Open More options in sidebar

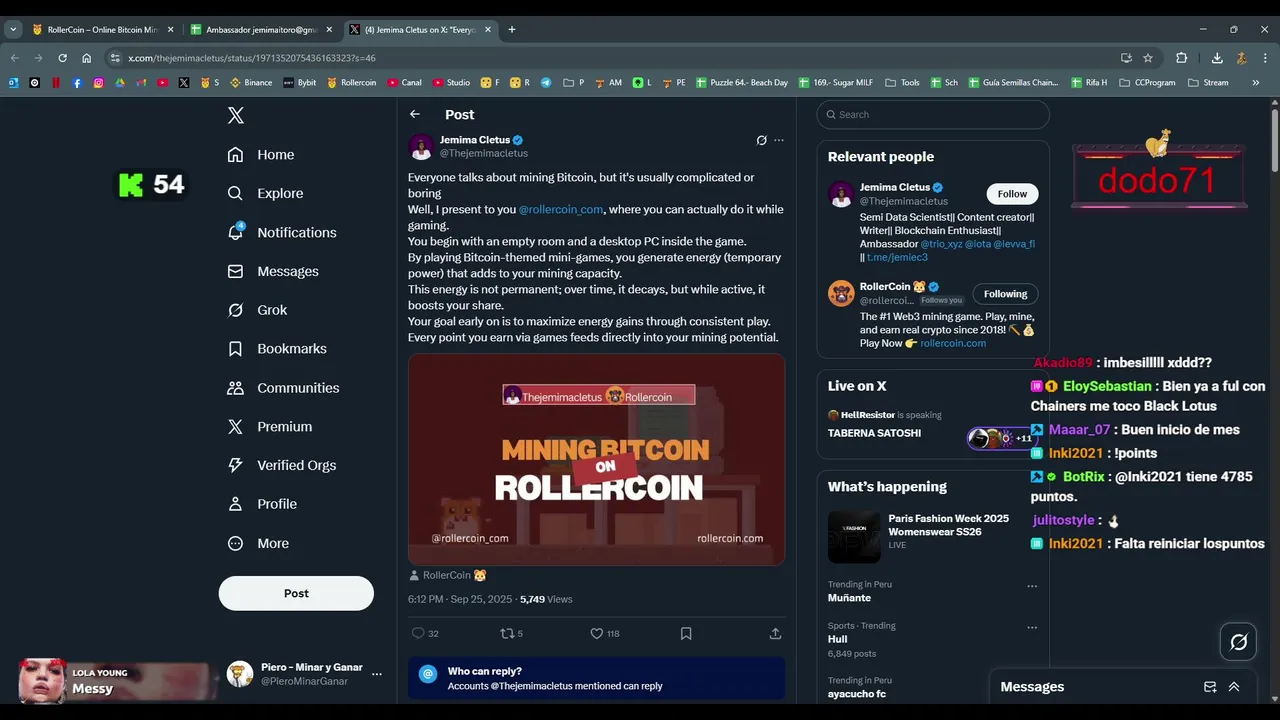[x=258, y=543]
